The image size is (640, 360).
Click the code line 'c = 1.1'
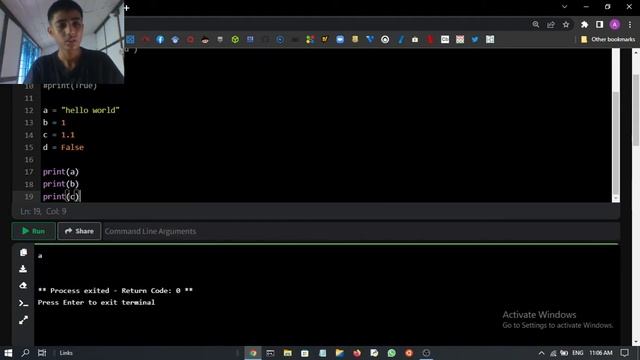coord(59,135)
